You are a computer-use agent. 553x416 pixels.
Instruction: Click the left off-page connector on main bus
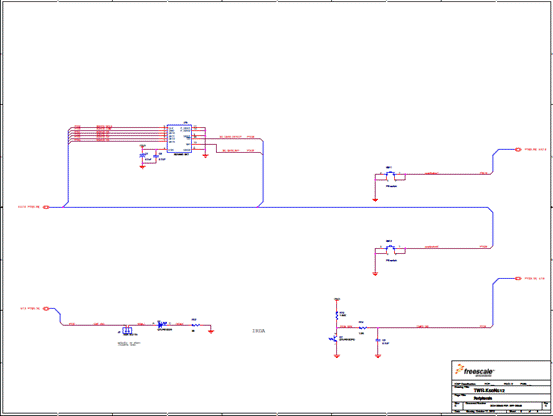[x=46, y=207]
